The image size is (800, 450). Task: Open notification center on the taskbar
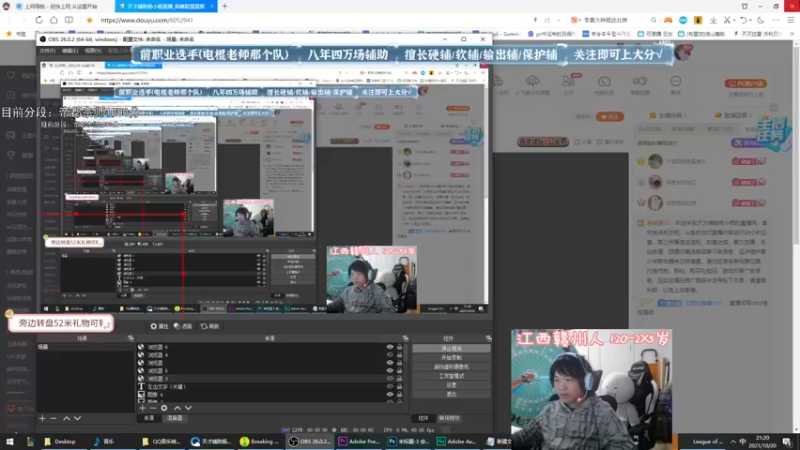click(x=787, y=441)
